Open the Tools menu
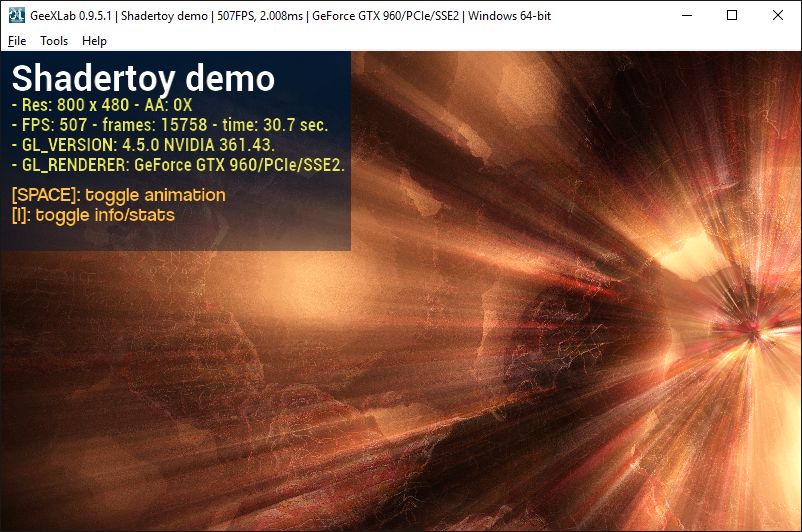The height and width of the screenshot is (532, 802). click(54, 41)
